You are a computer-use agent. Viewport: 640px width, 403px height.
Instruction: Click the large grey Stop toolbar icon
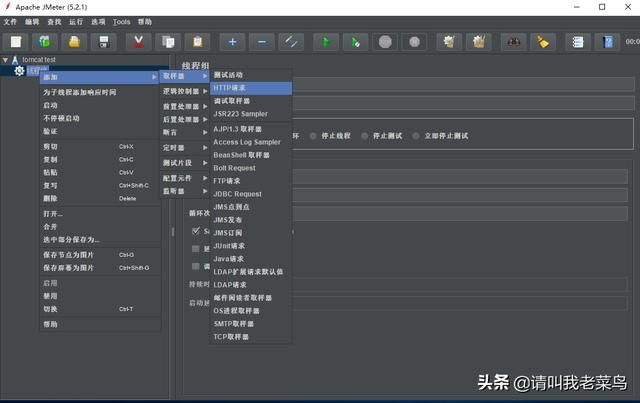pos(385,42)
